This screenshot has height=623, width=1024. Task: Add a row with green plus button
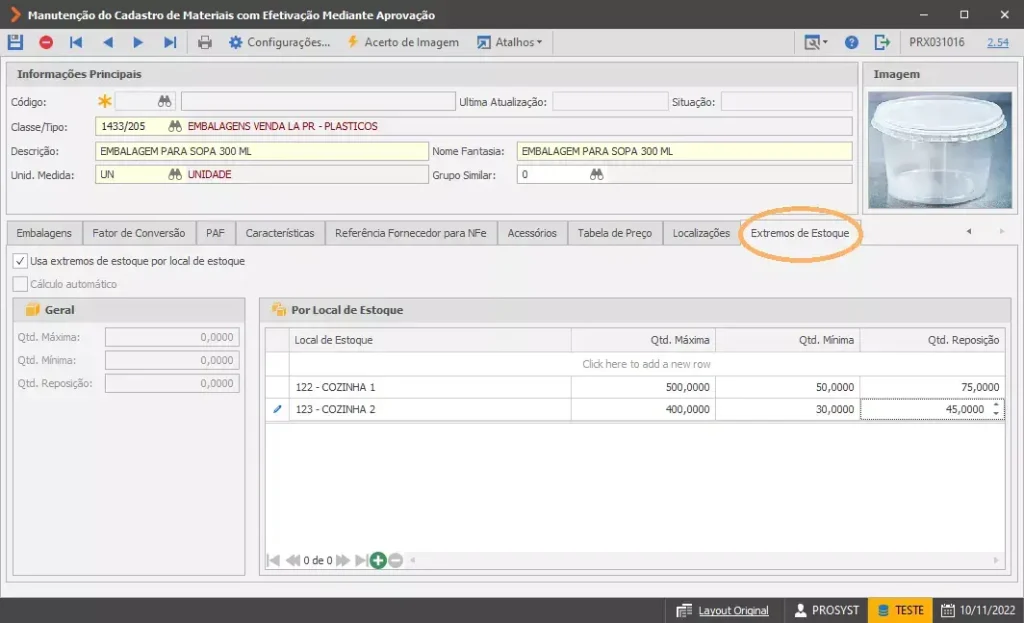[x=377, y=560]
